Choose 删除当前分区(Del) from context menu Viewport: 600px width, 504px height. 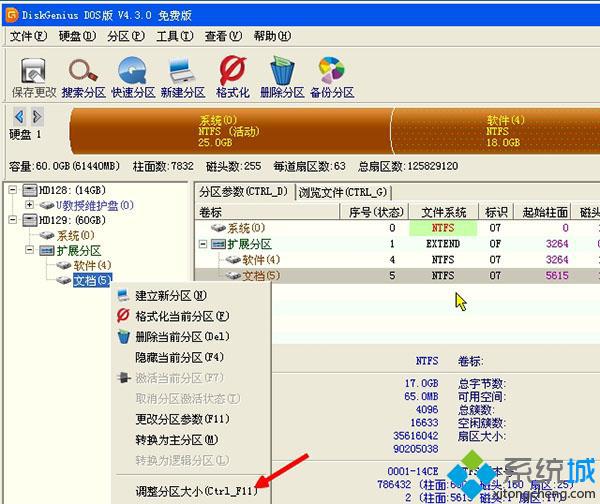point(183,337)
